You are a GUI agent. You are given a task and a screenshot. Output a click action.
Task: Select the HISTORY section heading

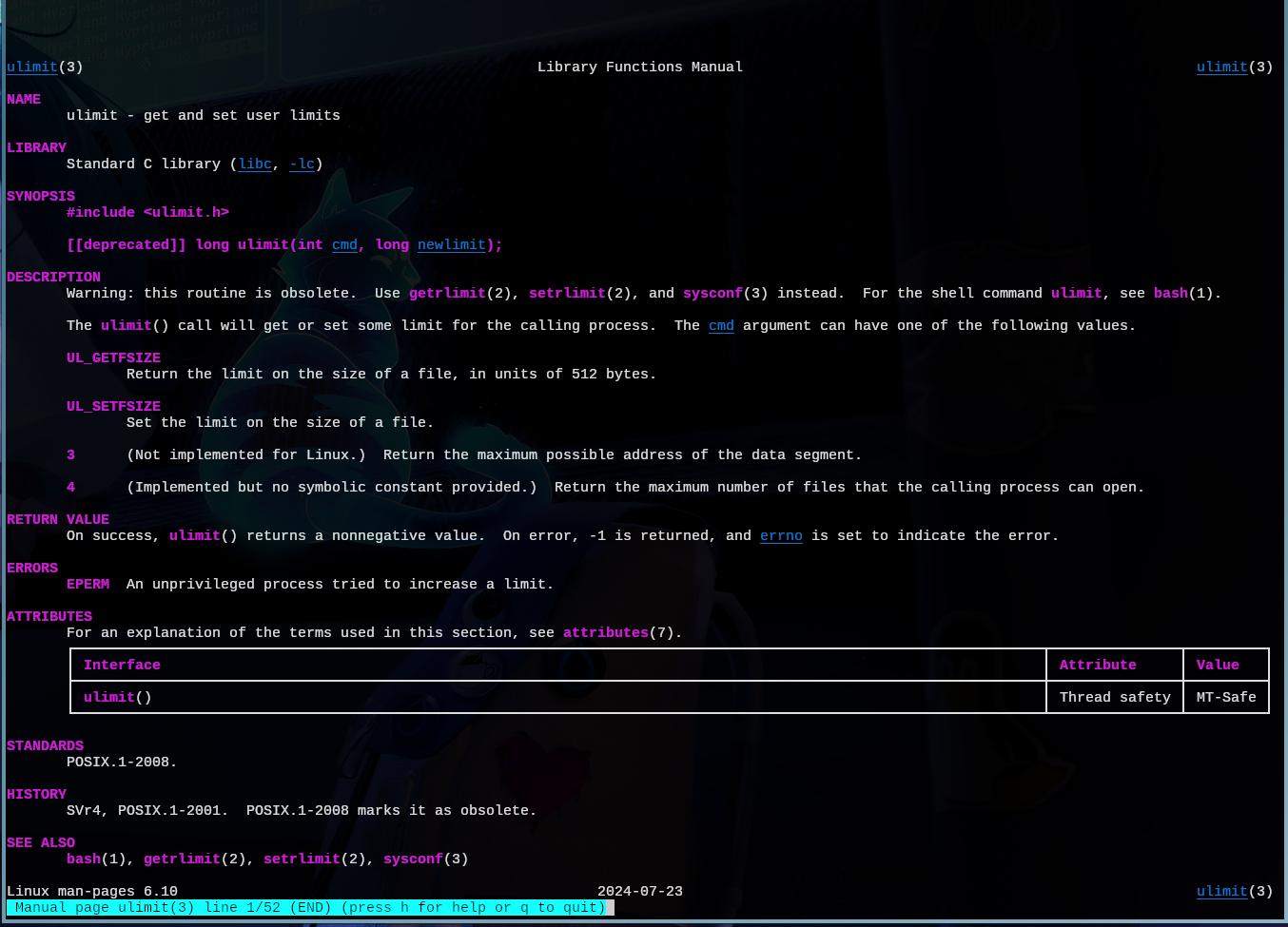point(36,795)
